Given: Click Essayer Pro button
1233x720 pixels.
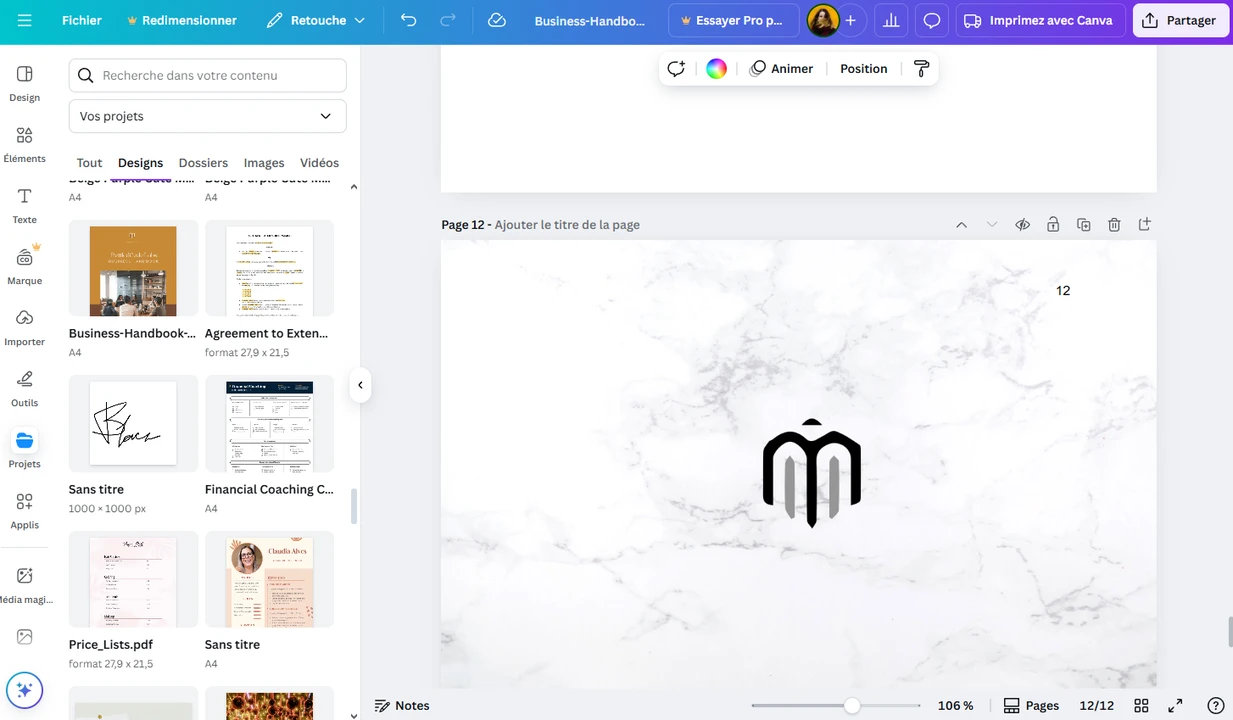Looking at the screenshot, I should [733, 20].
